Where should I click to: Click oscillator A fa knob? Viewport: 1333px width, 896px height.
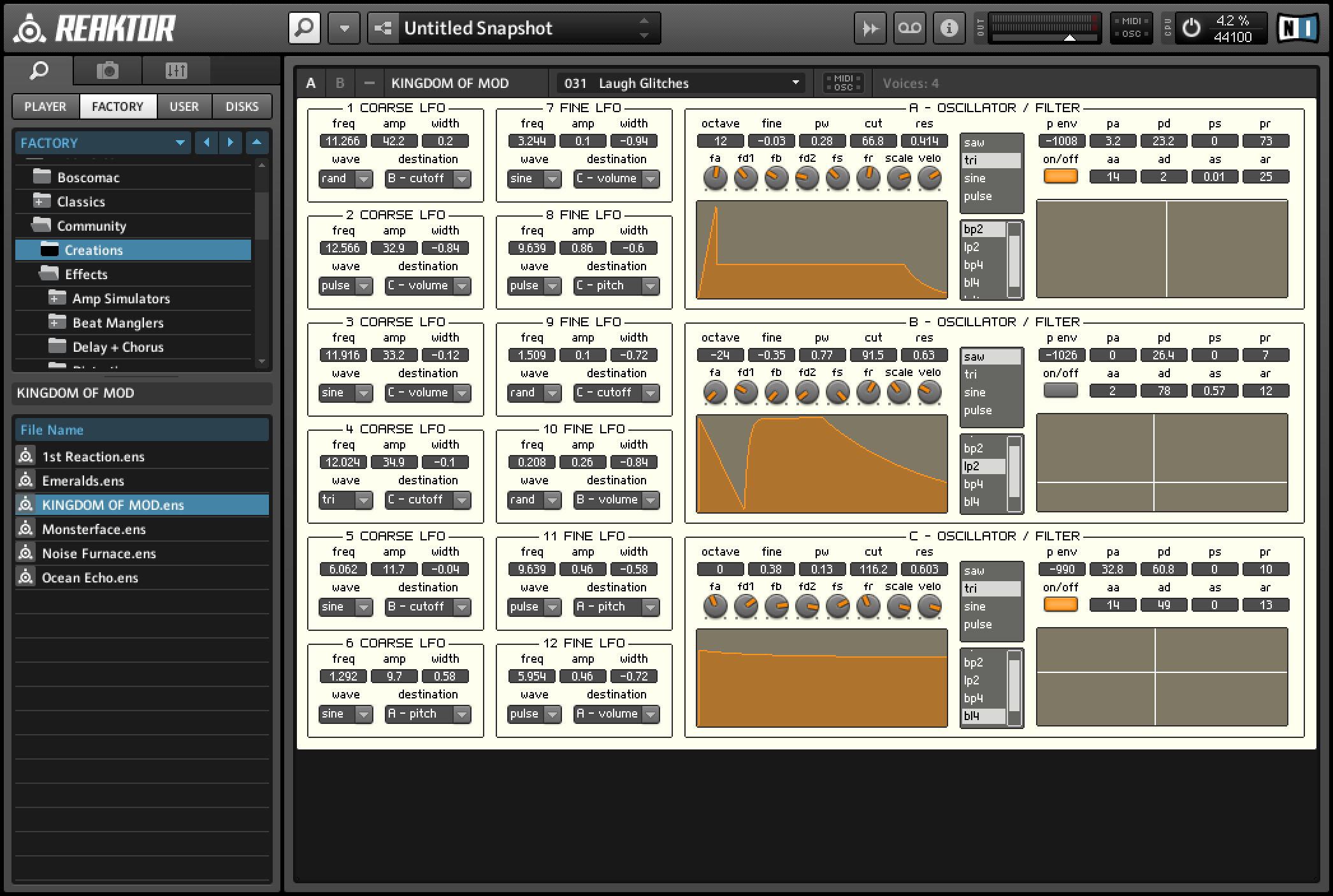click(x=715, y=178)
